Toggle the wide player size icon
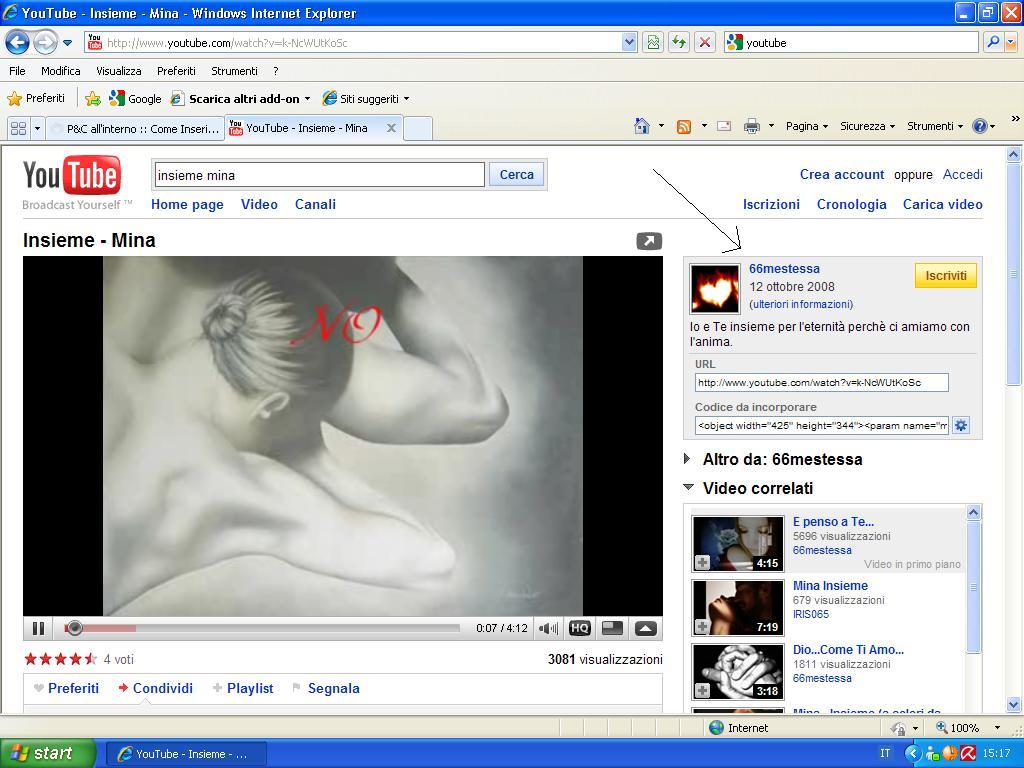The width and height of the screenshot is (1024, 768). point(612,628)
